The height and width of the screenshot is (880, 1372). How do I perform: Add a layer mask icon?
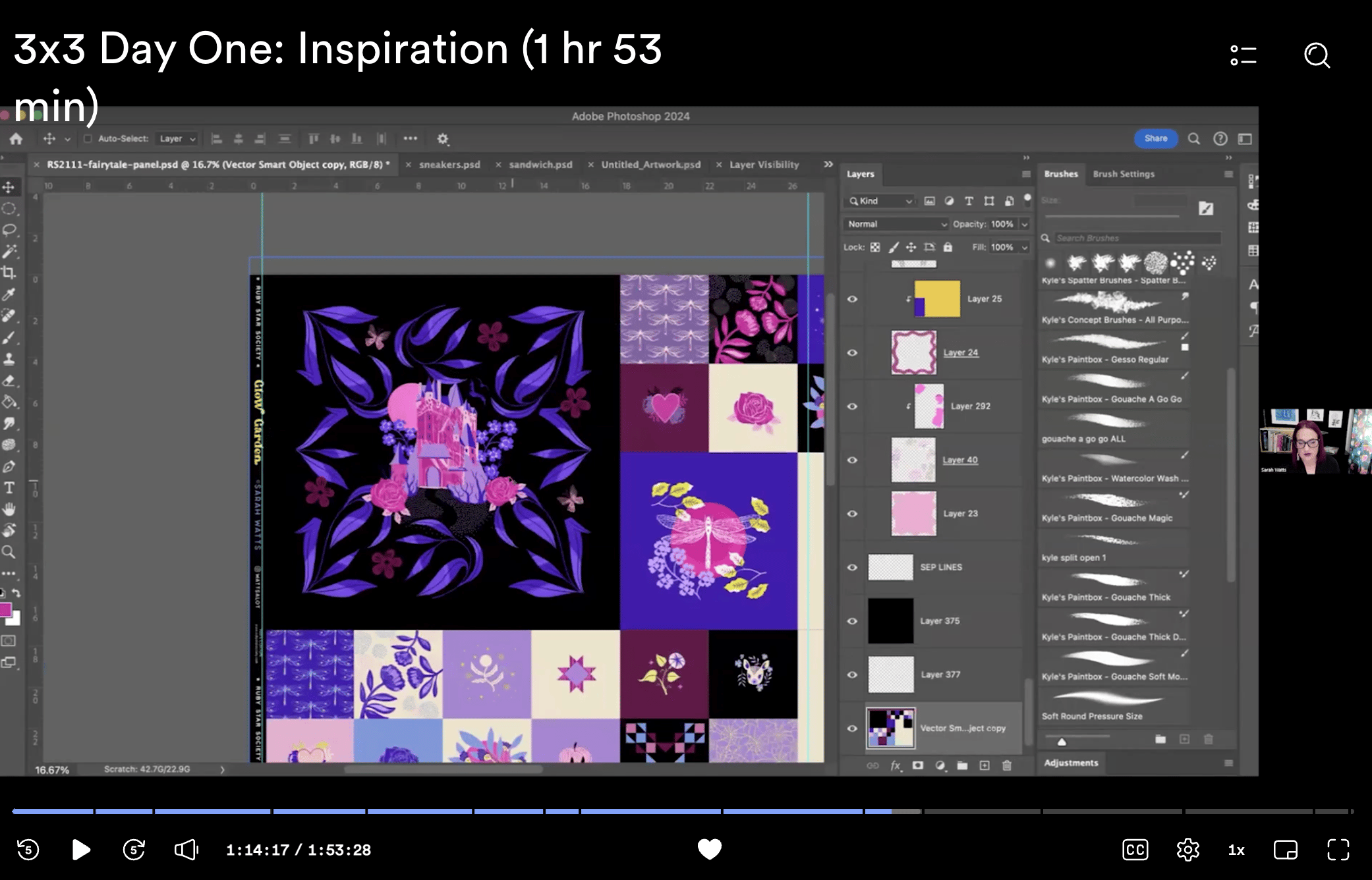(x=918, y=765)
